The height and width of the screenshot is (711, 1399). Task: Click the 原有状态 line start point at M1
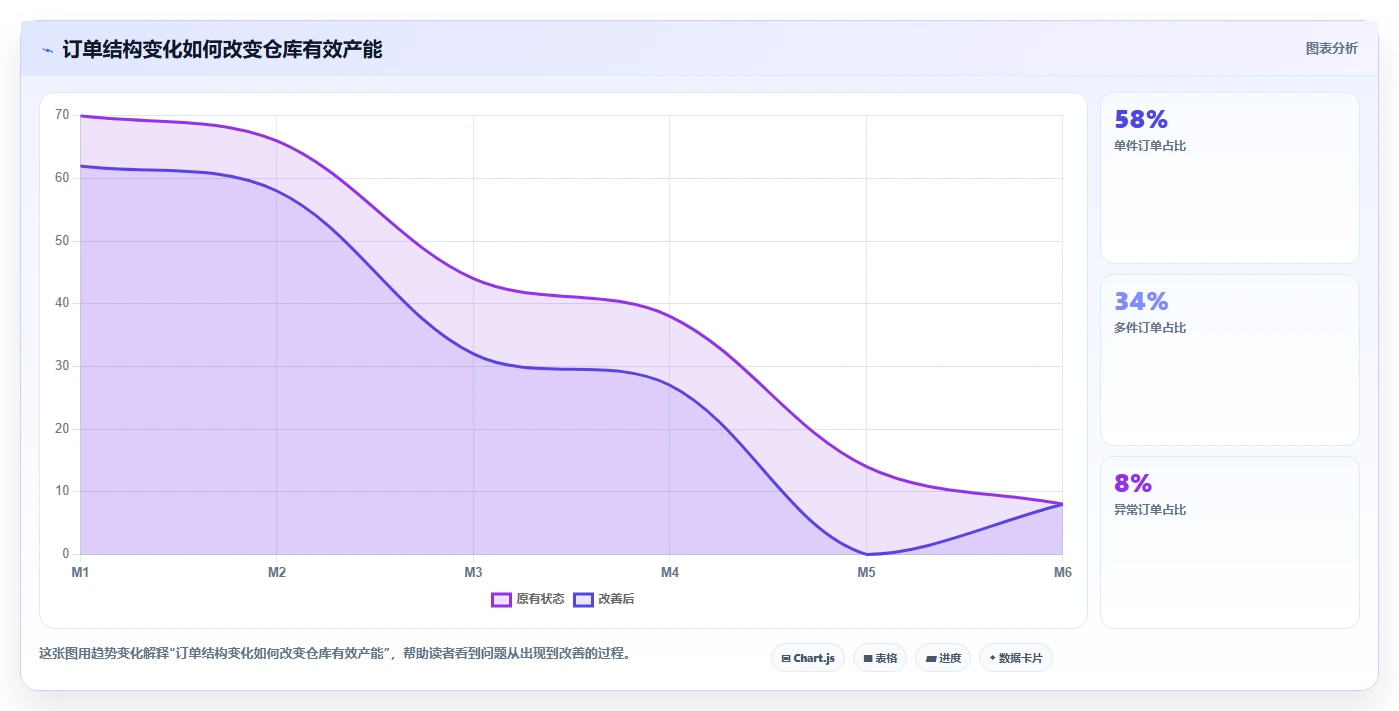click(x=81, y=116)
